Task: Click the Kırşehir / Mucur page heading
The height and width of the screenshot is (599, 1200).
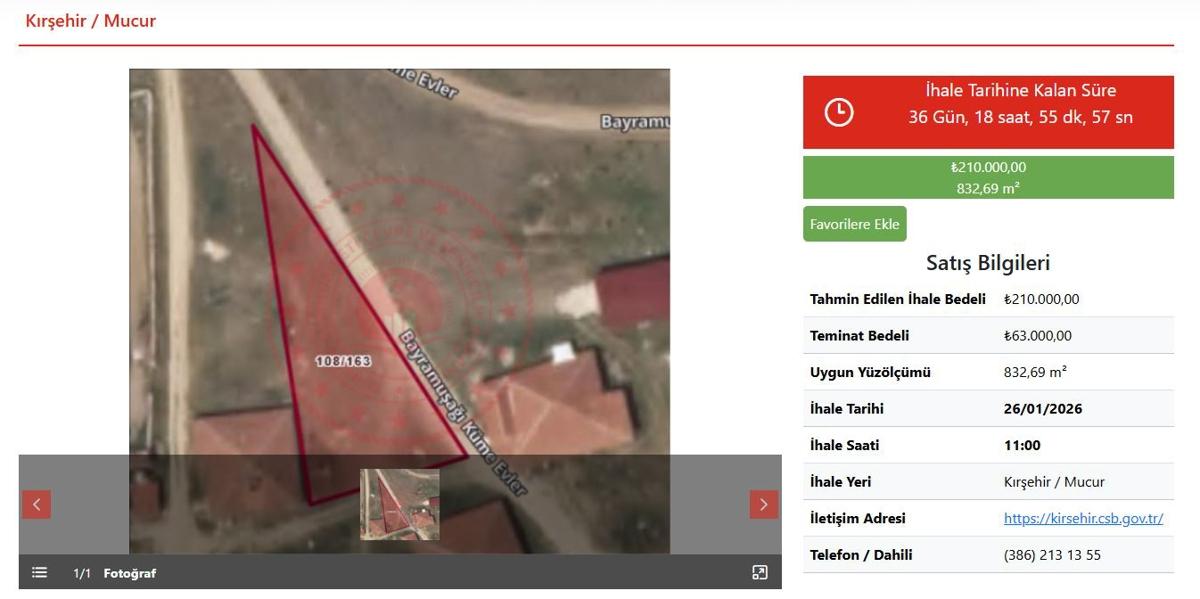Action: [91, 21]
